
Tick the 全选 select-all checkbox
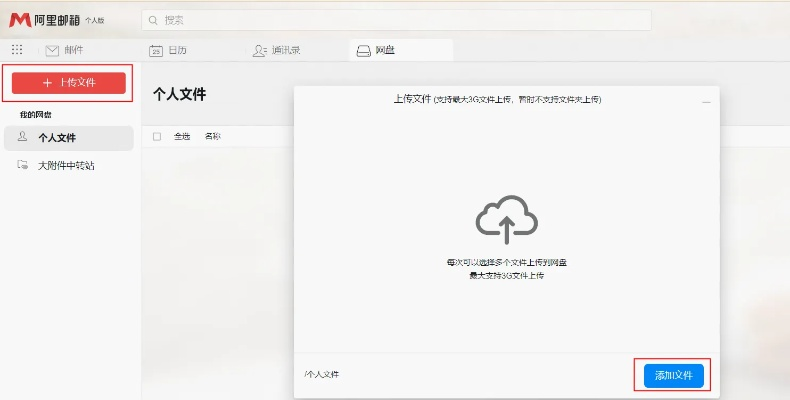(x=157, y=136)
